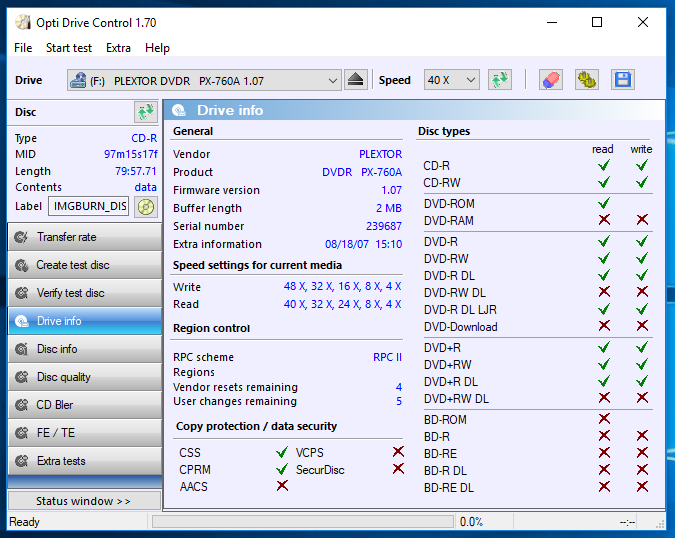Click the RPC II scheme value
This screenshot has width=675, height=538.
click(387, 357)
